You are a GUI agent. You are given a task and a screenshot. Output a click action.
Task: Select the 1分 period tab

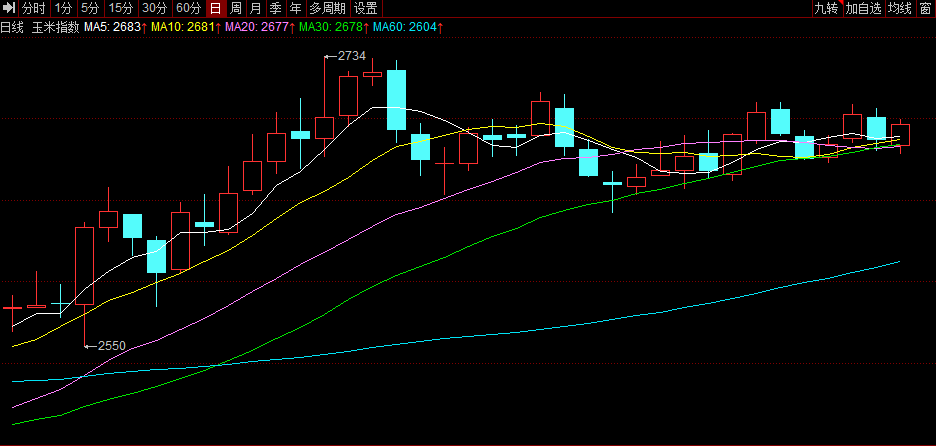(x=63, y=8)
